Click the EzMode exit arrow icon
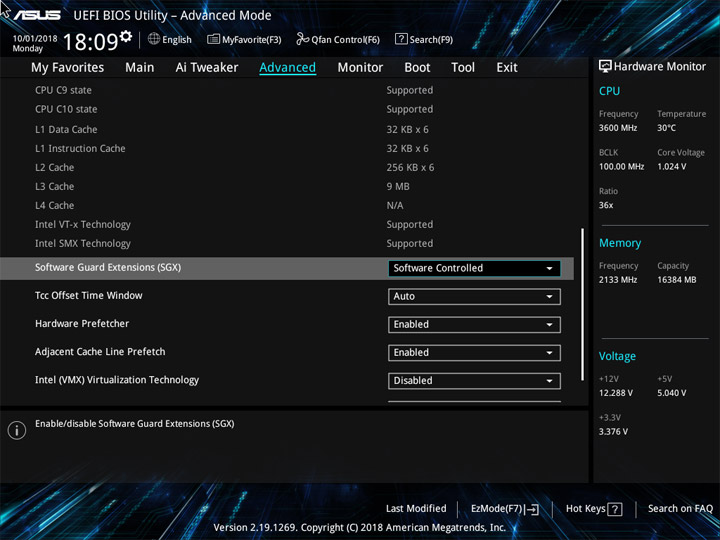The image size is (720, 540). coord(531,509)
